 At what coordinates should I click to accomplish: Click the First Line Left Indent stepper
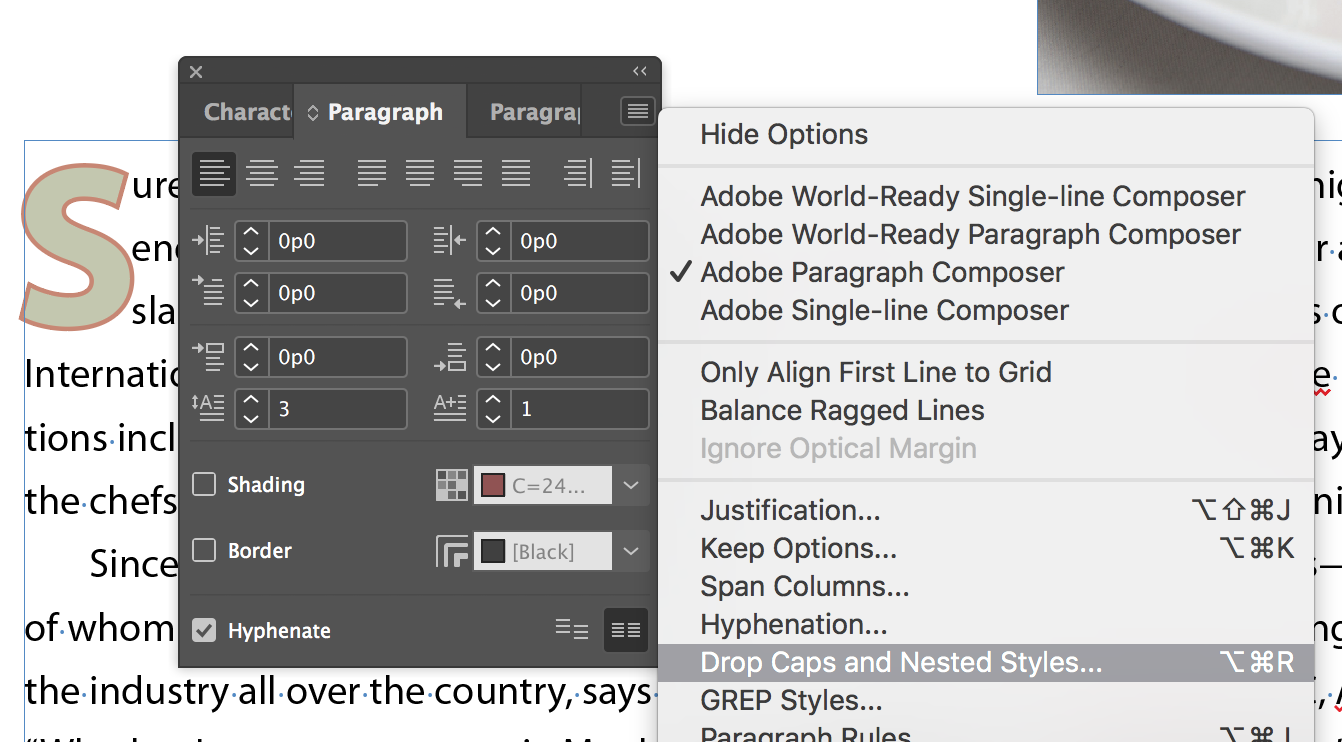[252, 293]
